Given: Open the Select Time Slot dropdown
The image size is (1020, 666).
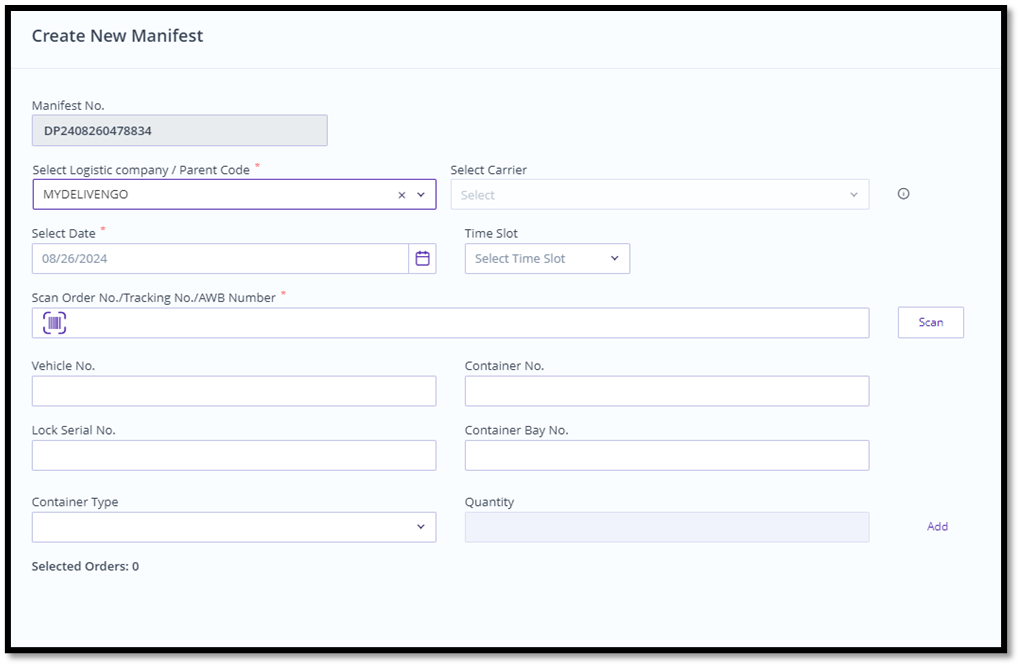Looking at the screenshot, I should pyautogui.click(x=547, y=259).
